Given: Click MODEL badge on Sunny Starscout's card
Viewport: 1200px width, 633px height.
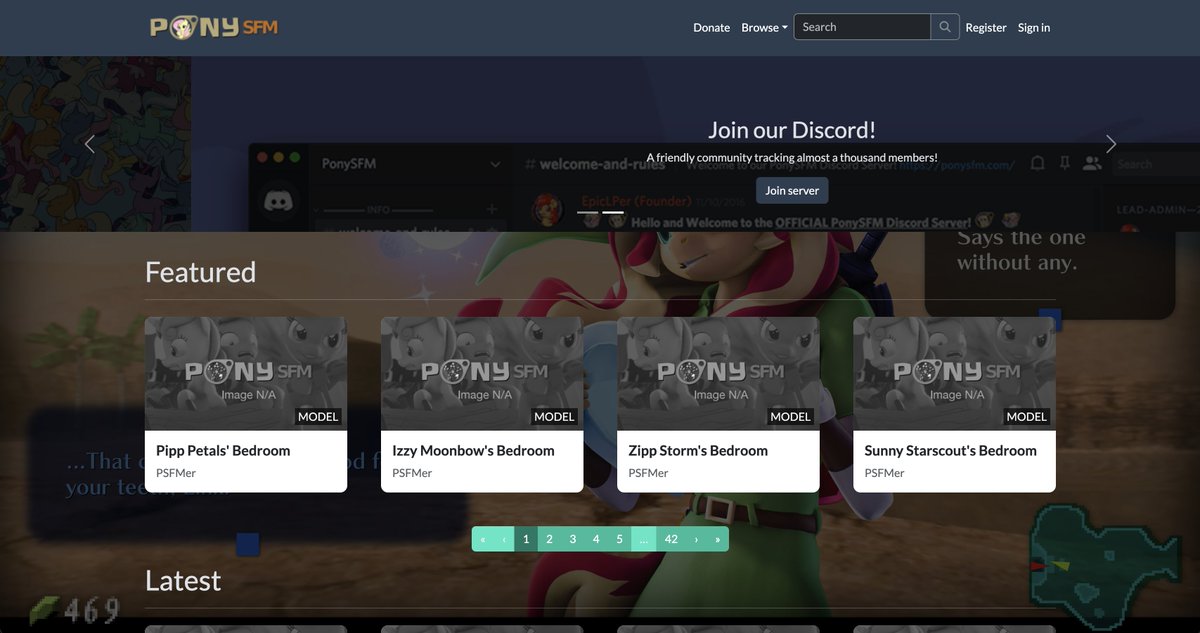Looking at the screenshot, I should pos(1026,416).
